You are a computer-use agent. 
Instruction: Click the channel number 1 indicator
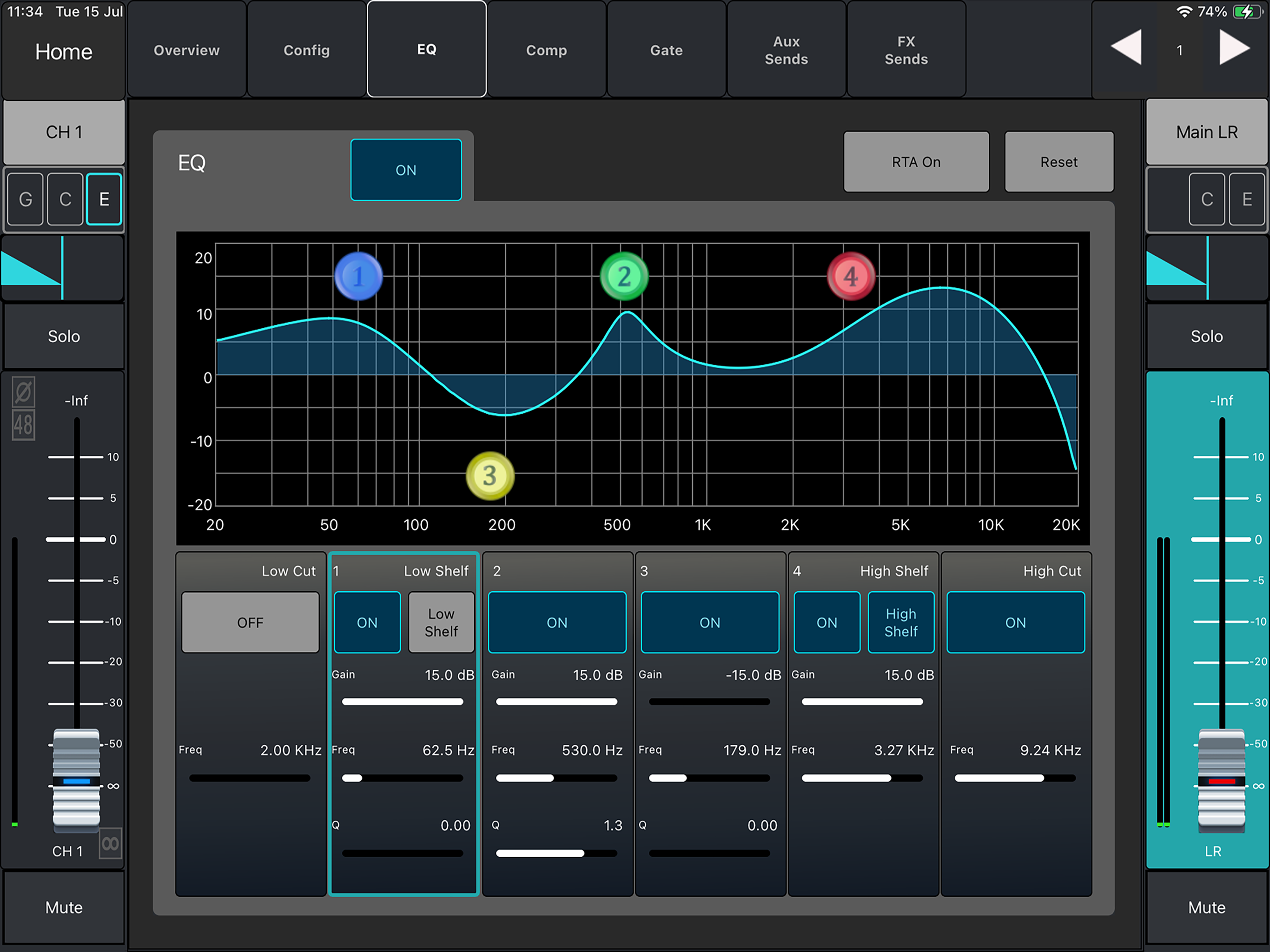click(1180, 50)
